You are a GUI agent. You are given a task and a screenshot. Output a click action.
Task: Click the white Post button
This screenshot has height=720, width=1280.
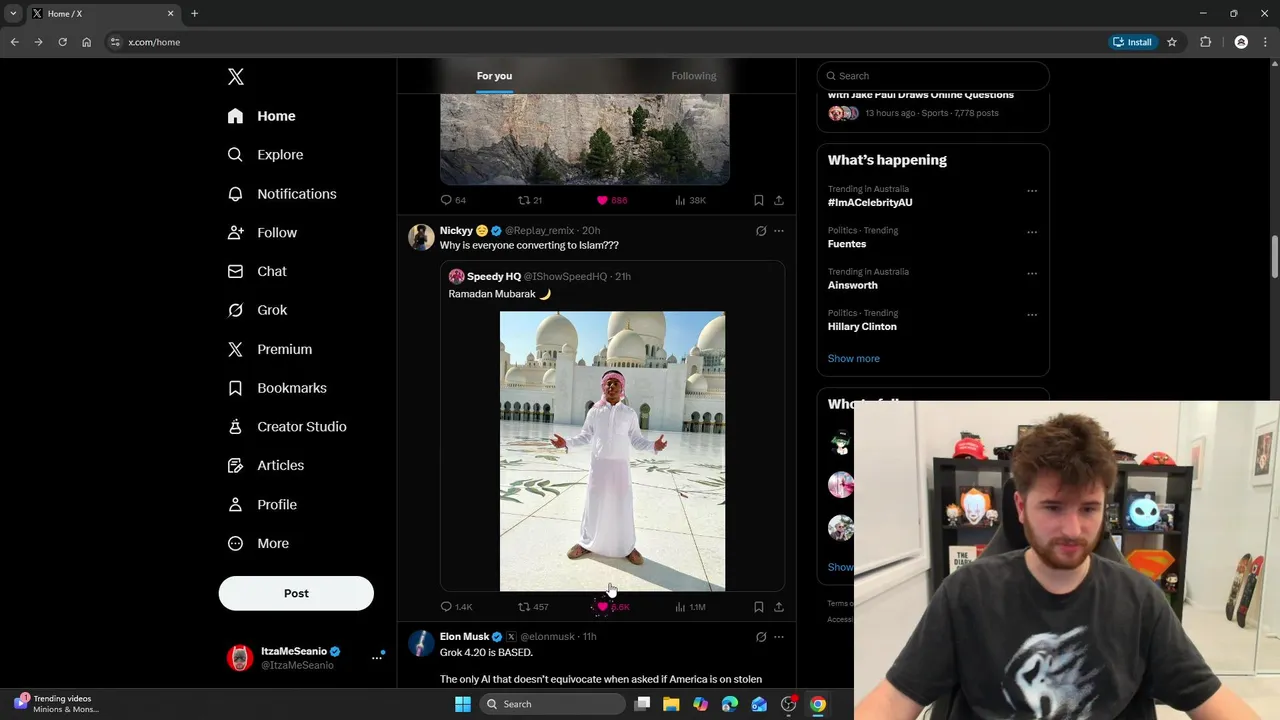pyautogui.click(x=296, y=593)
